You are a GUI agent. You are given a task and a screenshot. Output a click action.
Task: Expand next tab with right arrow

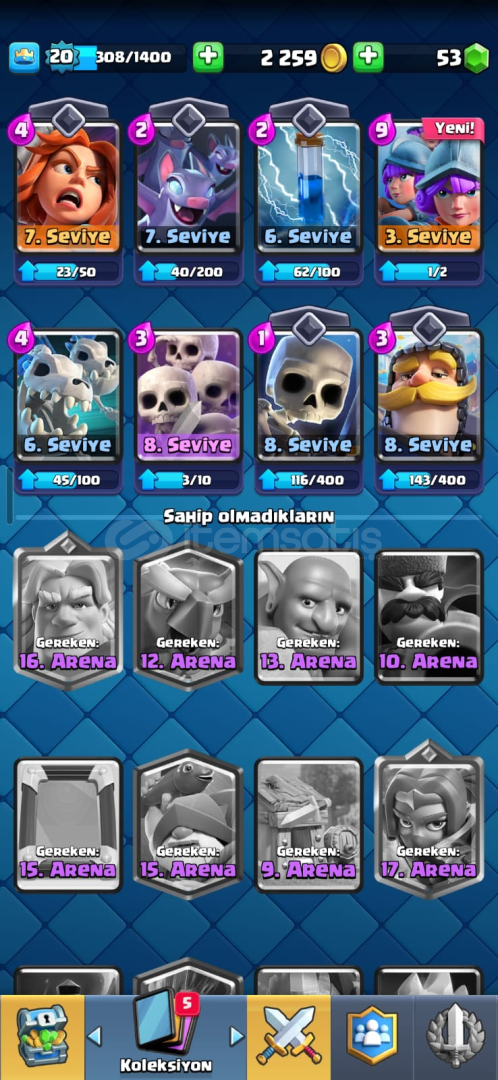pyautogui.click(x=236, y=1035)
